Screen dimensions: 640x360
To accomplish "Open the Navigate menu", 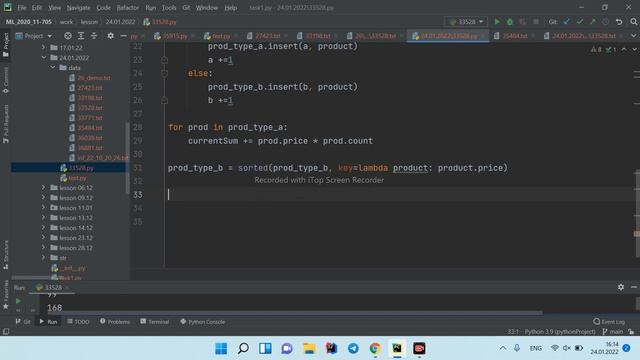I will pyautogui.click(x=78, y=7).
